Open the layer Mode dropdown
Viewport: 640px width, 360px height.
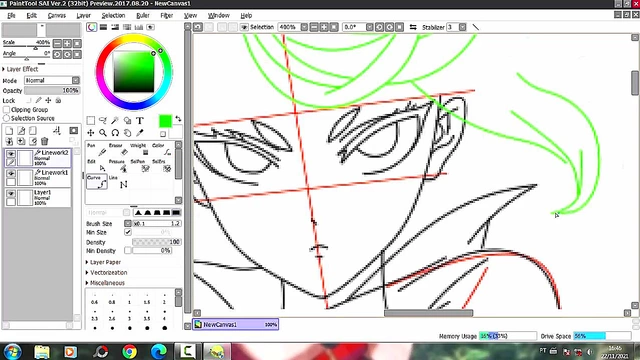coord(52,80)
